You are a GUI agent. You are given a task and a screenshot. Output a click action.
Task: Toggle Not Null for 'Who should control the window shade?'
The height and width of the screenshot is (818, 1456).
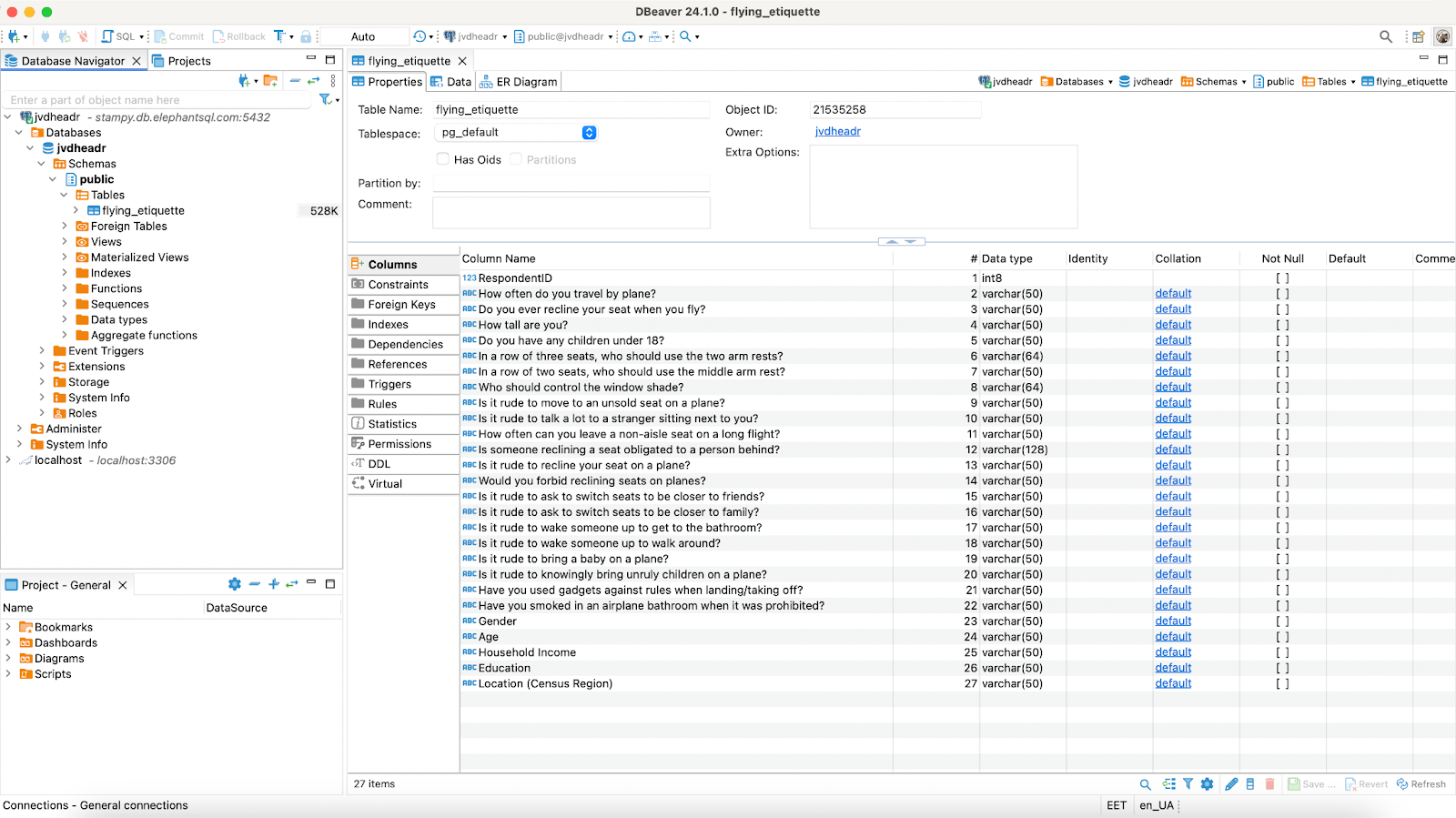[1282, 388]
